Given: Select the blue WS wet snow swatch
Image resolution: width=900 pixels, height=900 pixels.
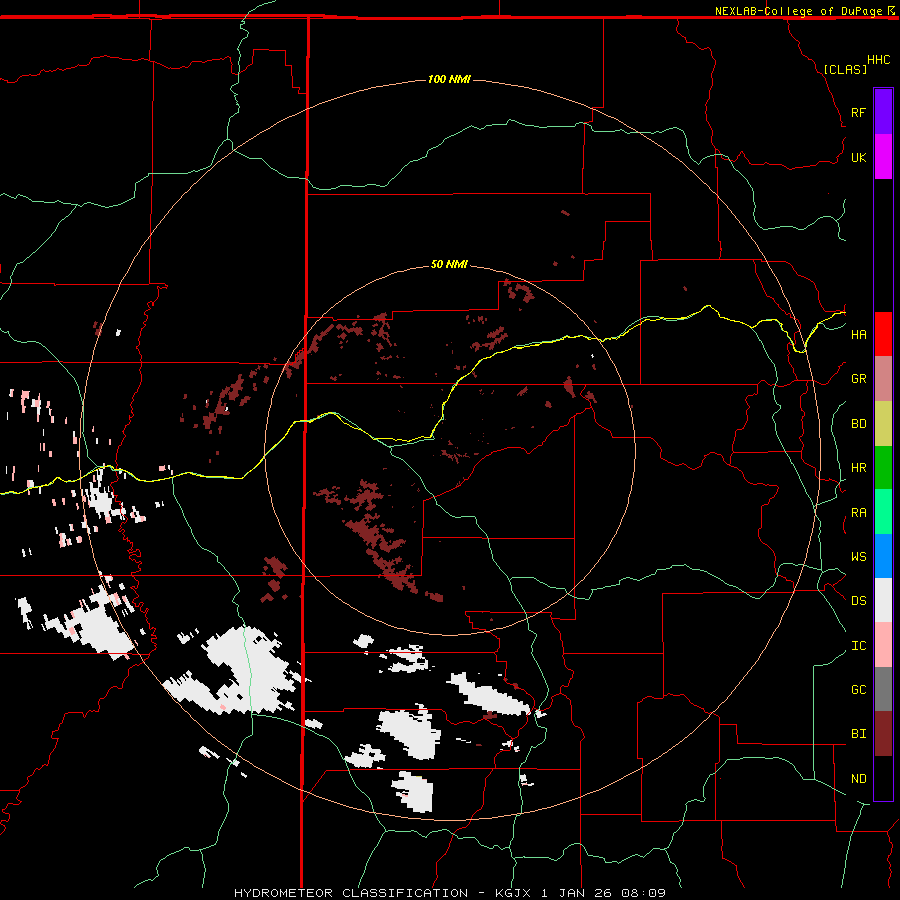Looking at the screenshot, I should 883,556.
